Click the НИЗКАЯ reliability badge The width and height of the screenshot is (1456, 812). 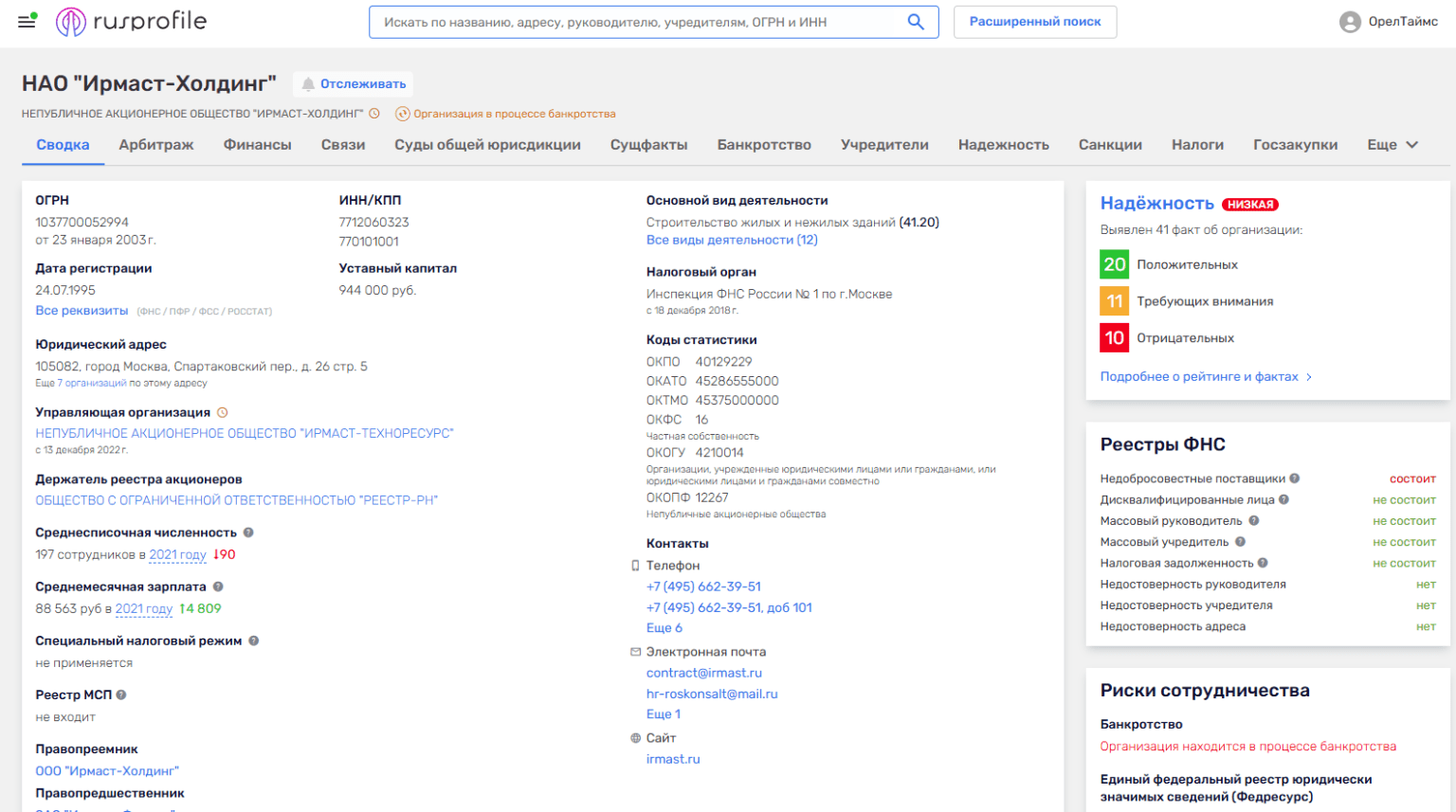[x=1250, y=205]
